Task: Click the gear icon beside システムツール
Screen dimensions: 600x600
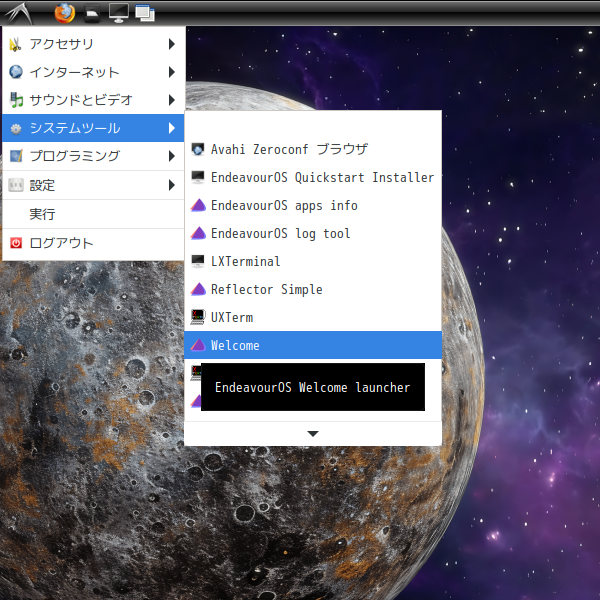Action: (x=16, y=129)
